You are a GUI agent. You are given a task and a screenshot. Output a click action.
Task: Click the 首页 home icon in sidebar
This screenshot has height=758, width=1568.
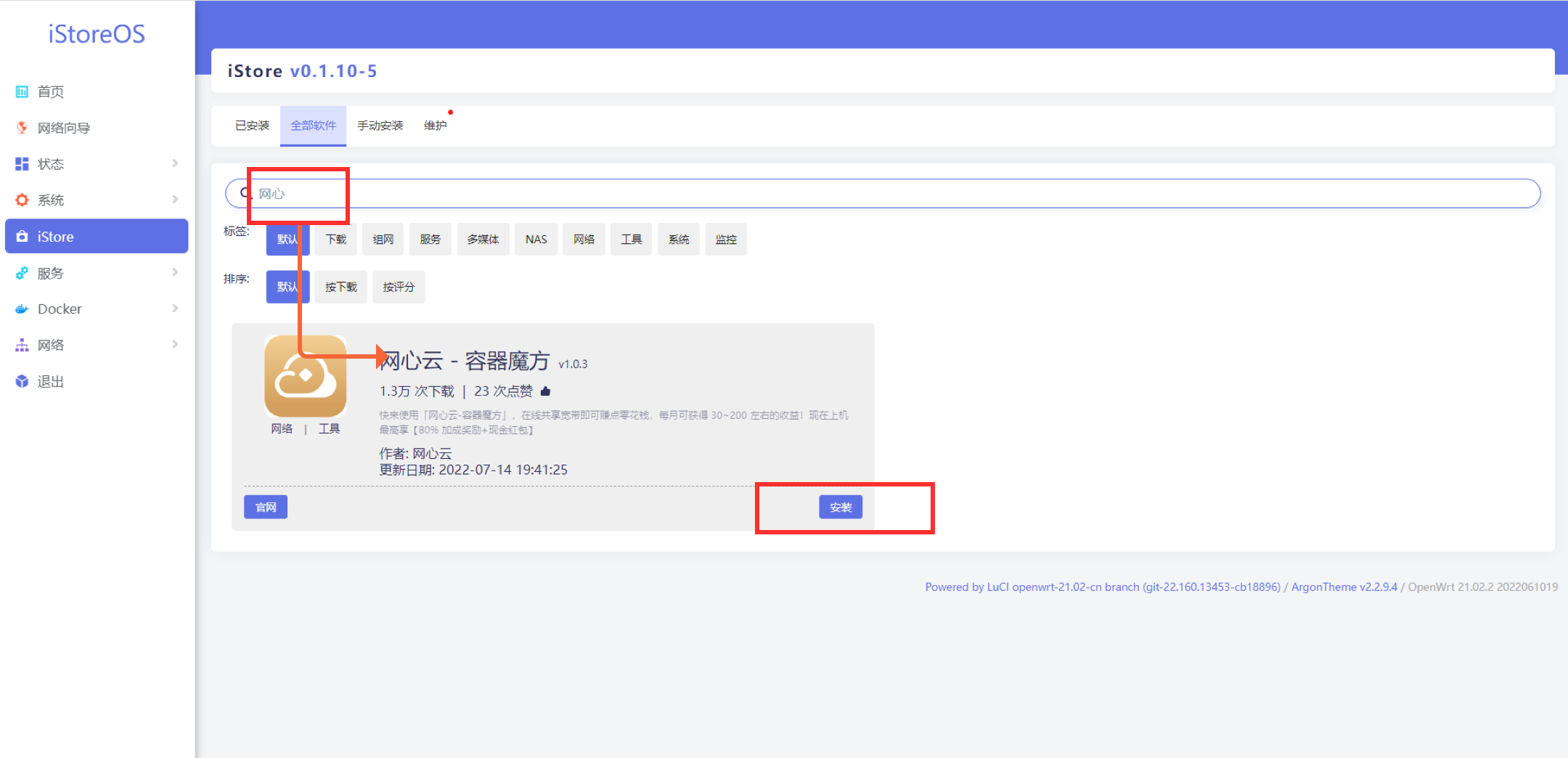(x=22, y=91)
